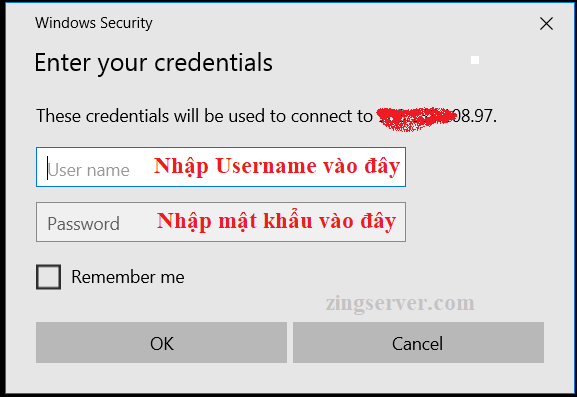Focus the Password input field
Screen dimensions: 577x397
click(221, 222)
